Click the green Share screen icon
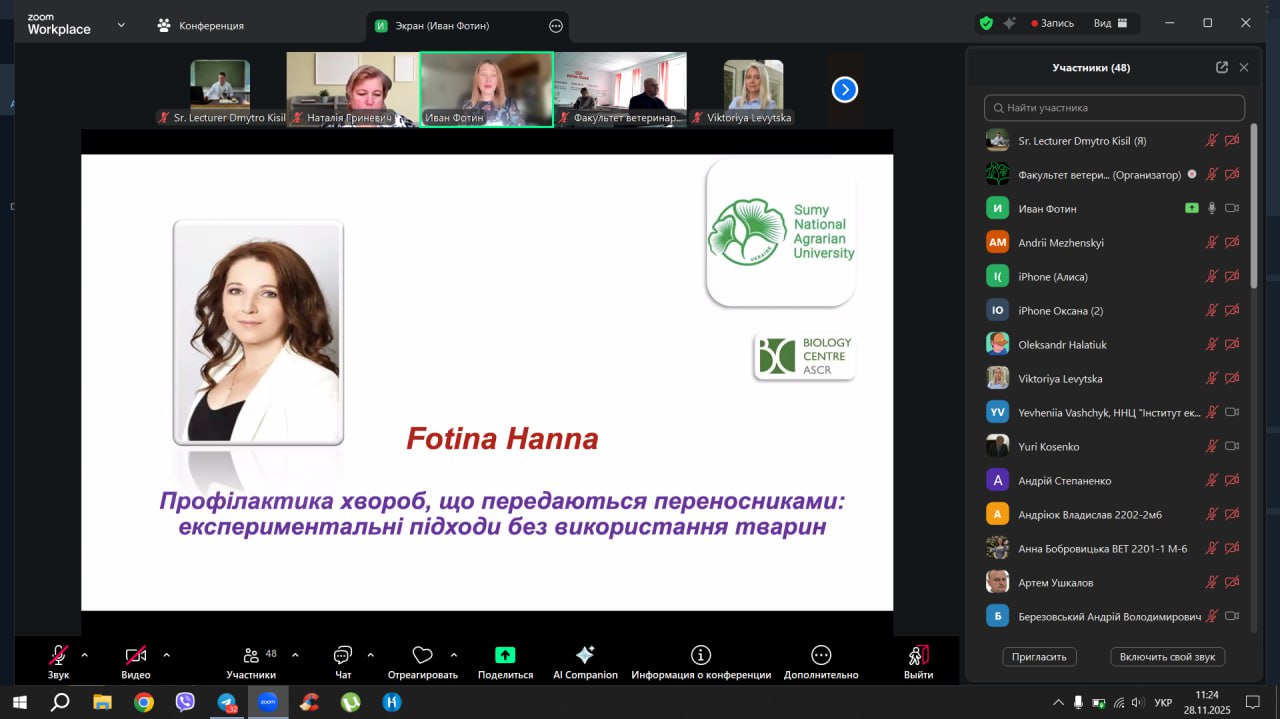Image resolution: width=1280 pixels, height=719 pixels. pyautogui.click(x=505, y=656)
